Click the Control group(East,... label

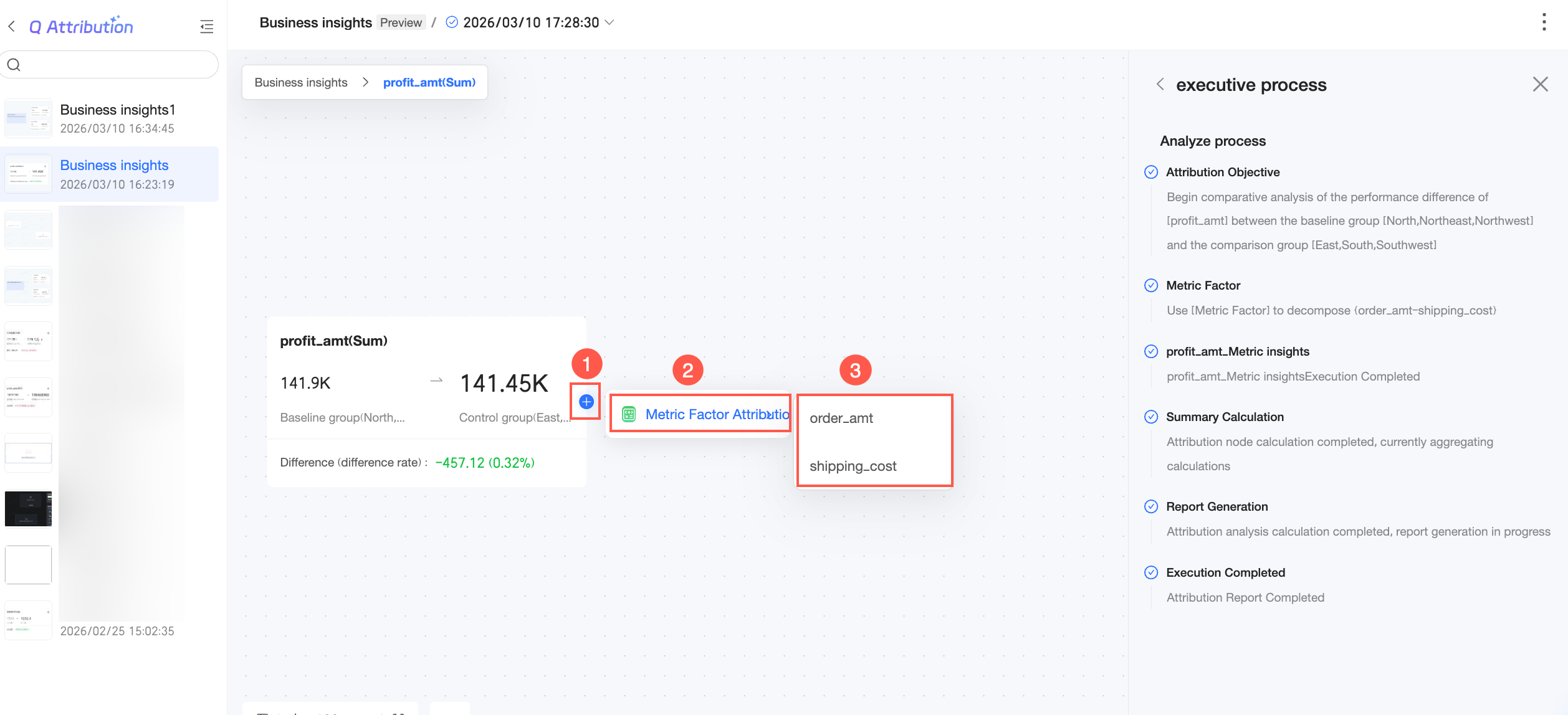pyautogui.click(x=515, y=417)
